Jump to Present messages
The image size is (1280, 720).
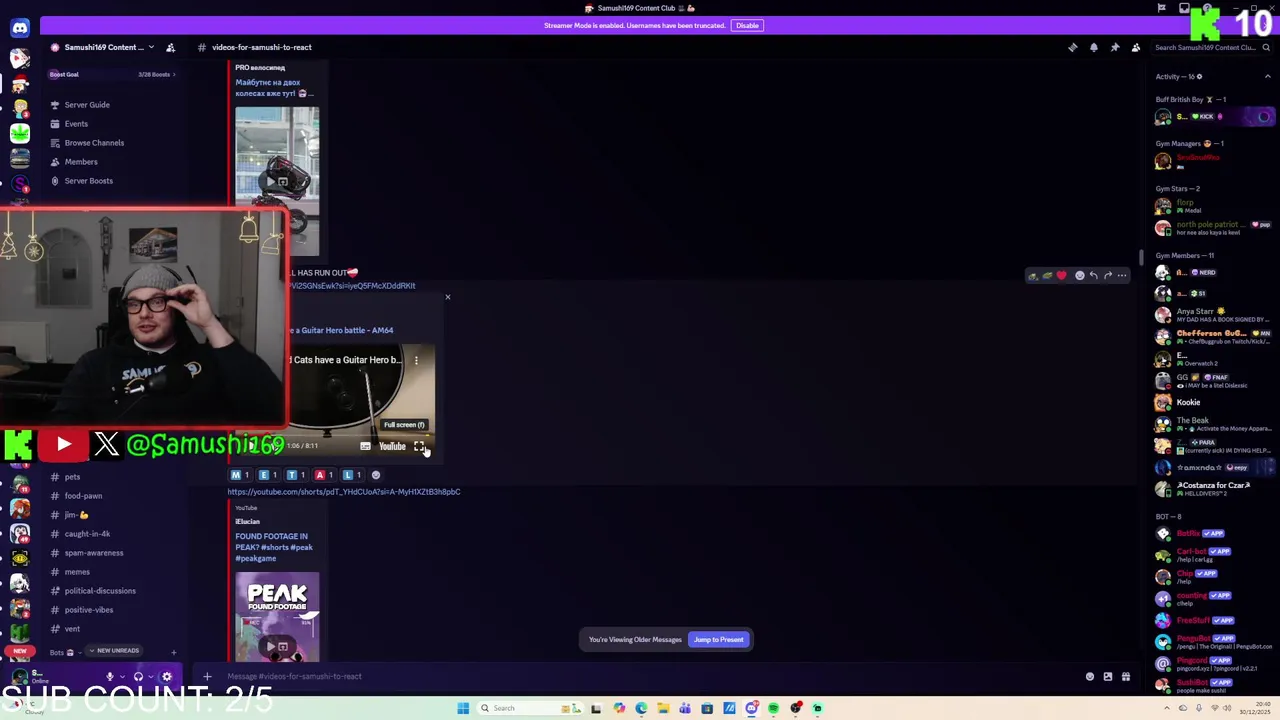click(x=719, y=640)
